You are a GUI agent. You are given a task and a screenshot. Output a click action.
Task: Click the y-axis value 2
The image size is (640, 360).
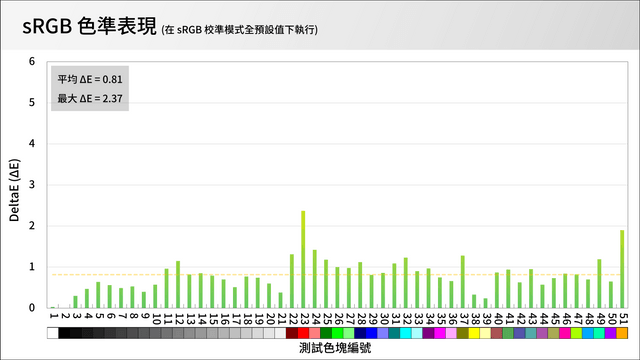[32, 226]
